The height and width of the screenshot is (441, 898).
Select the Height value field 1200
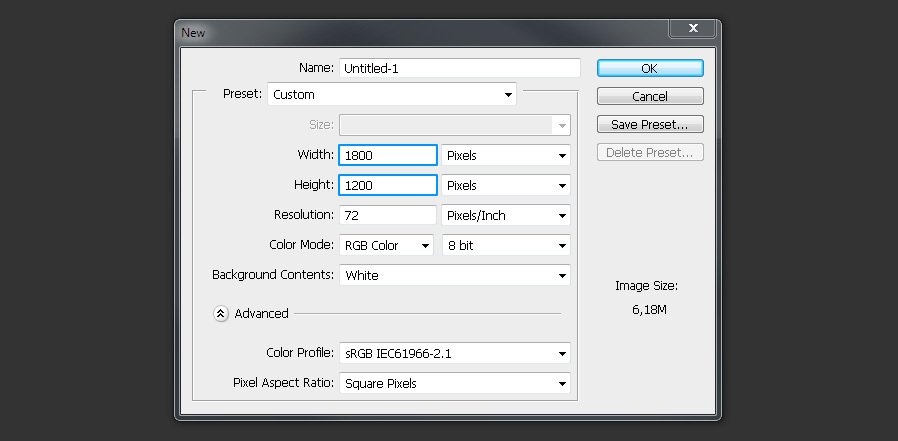388,186
